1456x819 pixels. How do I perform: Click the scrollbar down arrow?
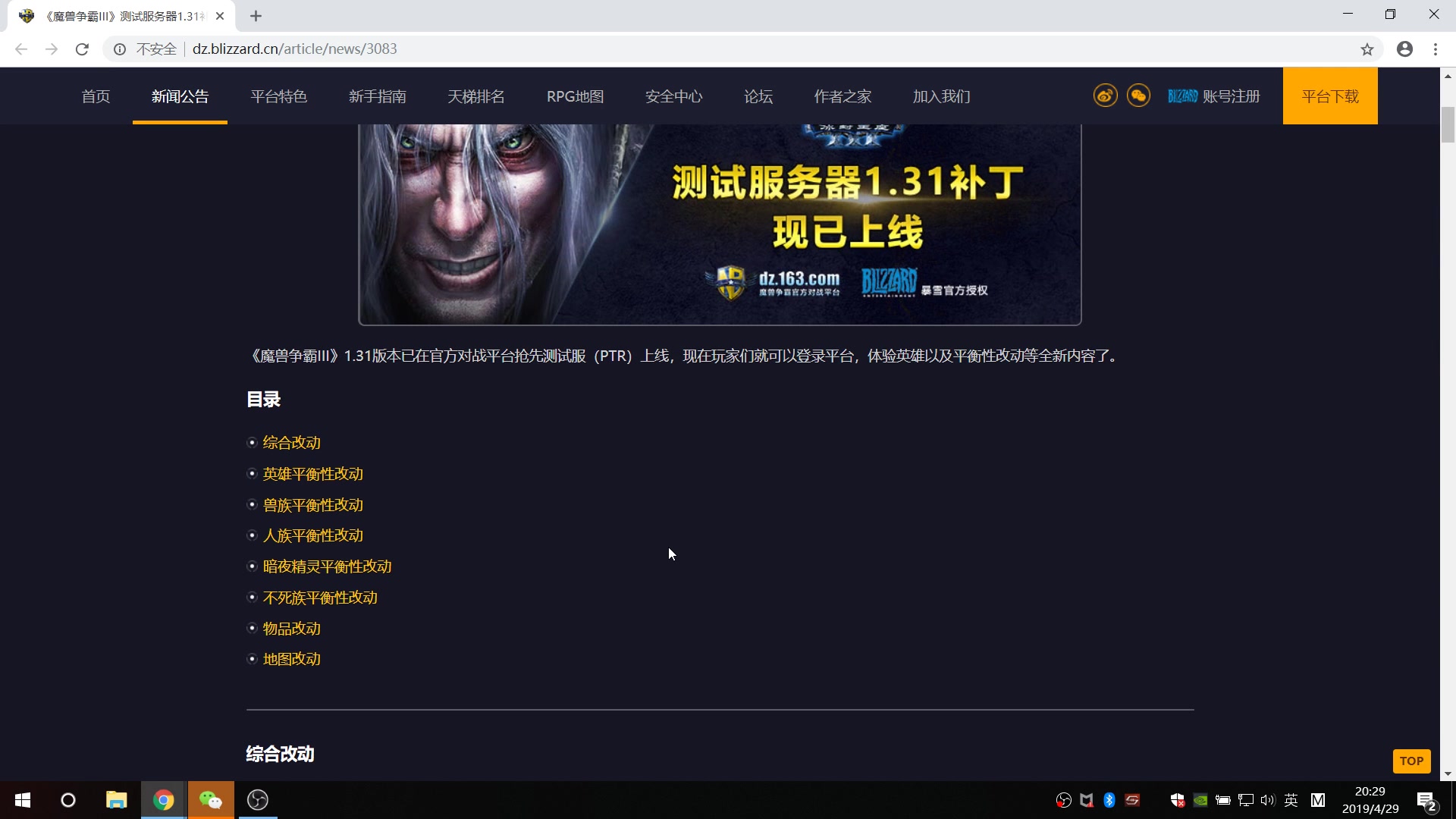(x=1448, y=774)
